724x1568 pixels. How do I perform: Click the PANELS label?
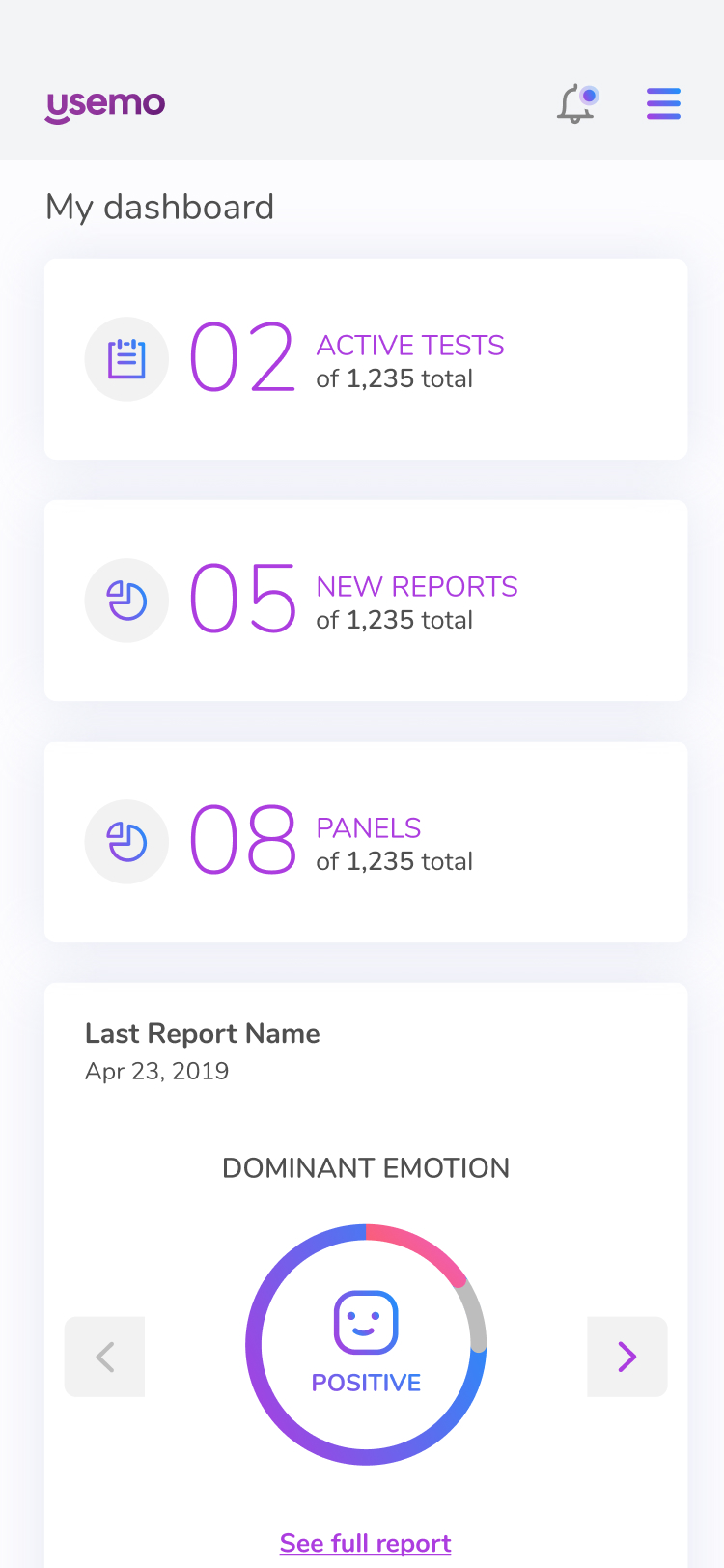point(369,827)
